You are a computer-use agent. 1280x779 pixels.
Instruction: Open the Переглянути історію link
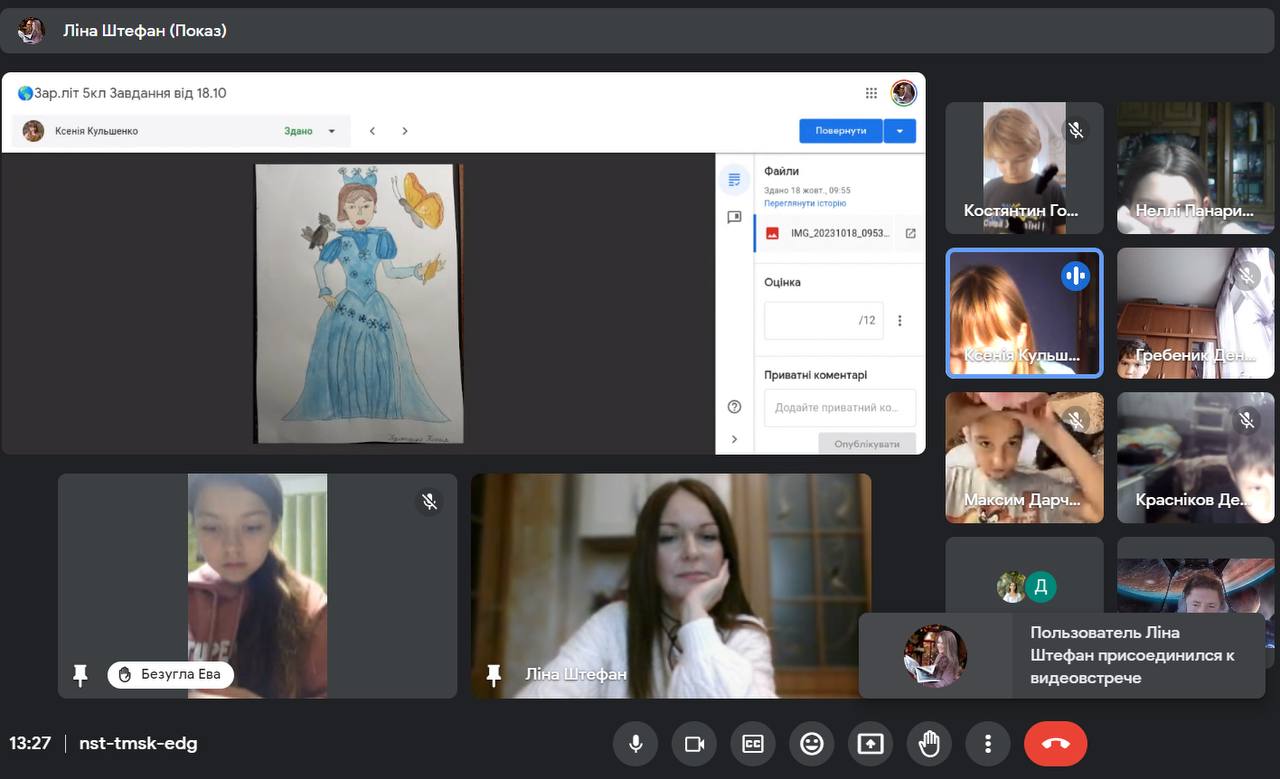click(804, 203)
